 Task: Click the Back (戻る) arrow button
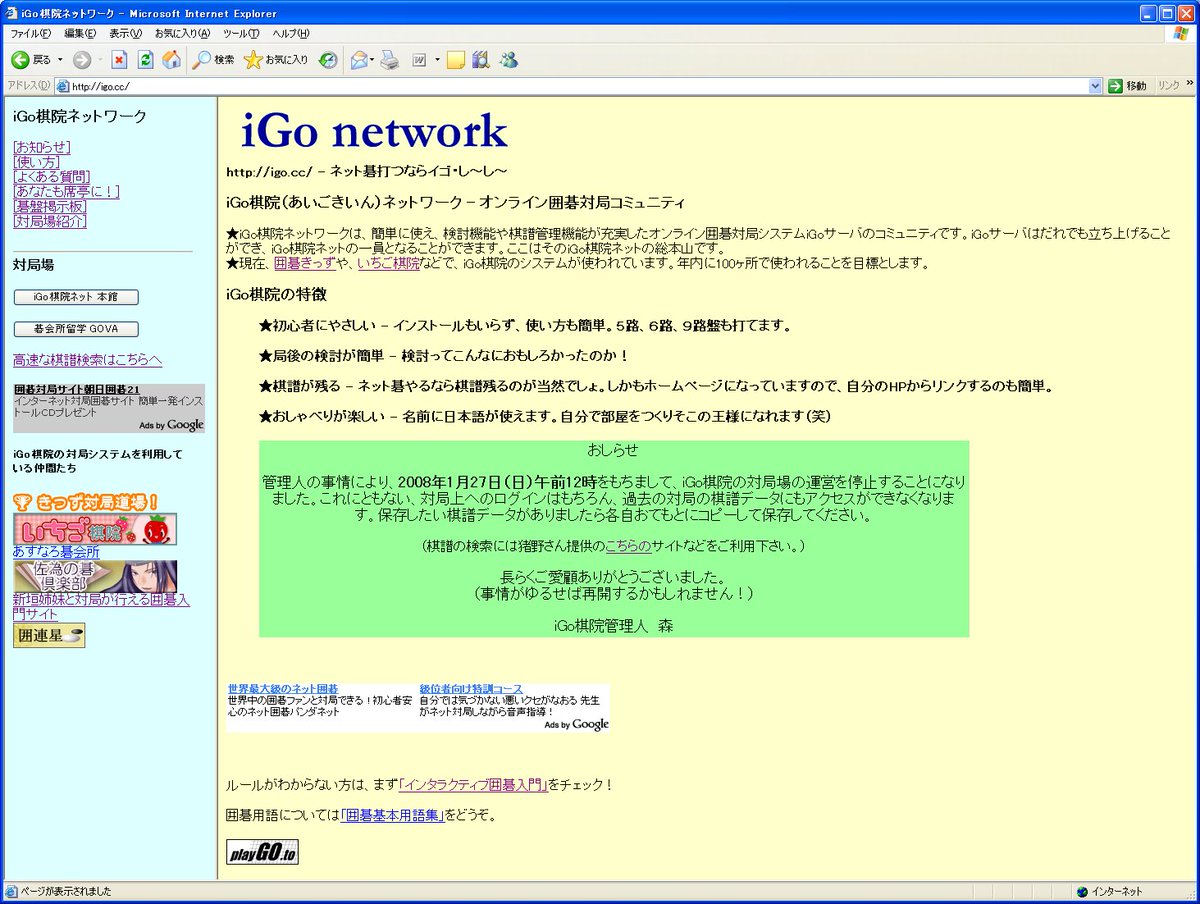tap(30, 60)
